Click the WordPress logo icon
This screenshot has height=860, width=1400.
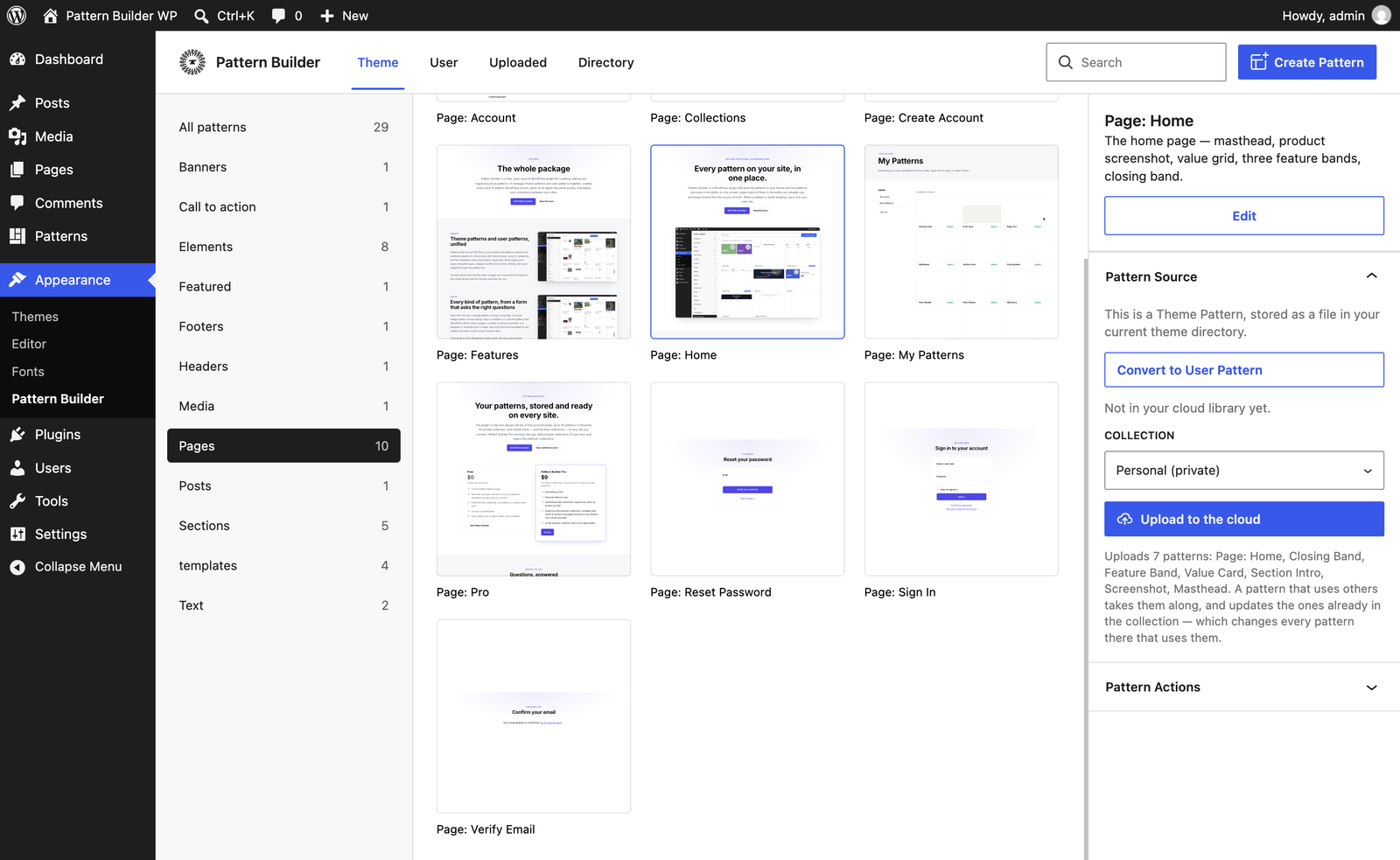point(17,16)
